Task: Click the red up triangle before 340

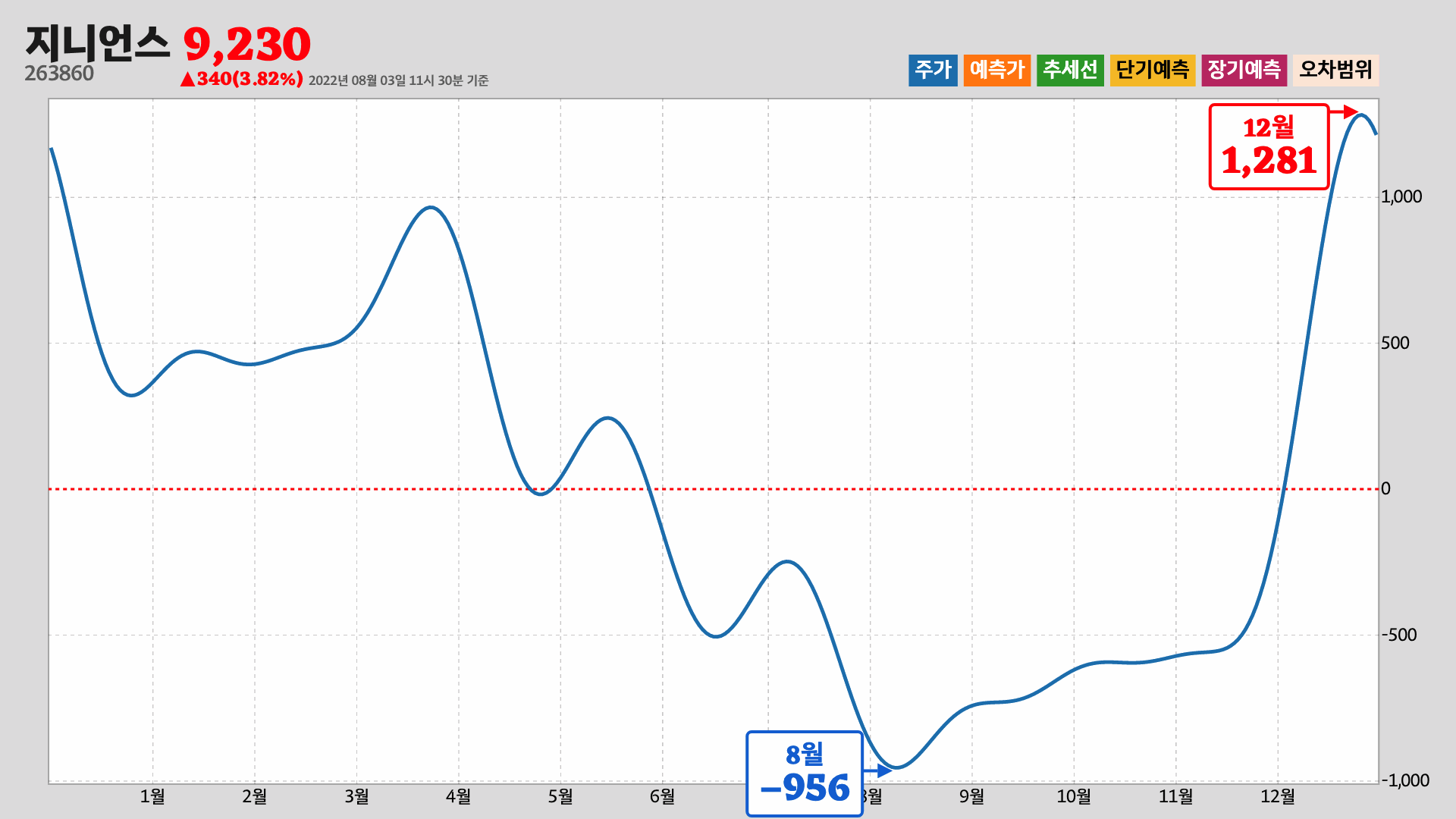Action: click(187, 80)
